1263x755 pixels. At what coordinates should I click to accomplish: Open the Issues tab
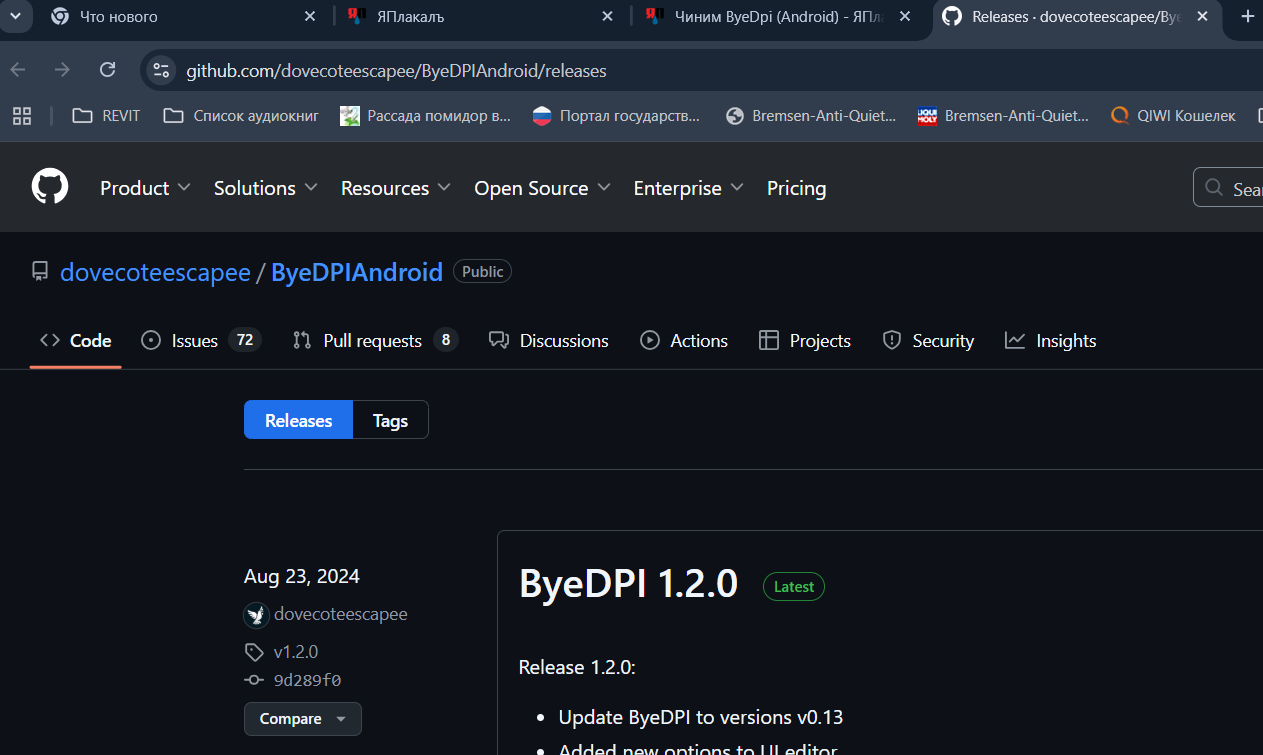click(201, 341)
